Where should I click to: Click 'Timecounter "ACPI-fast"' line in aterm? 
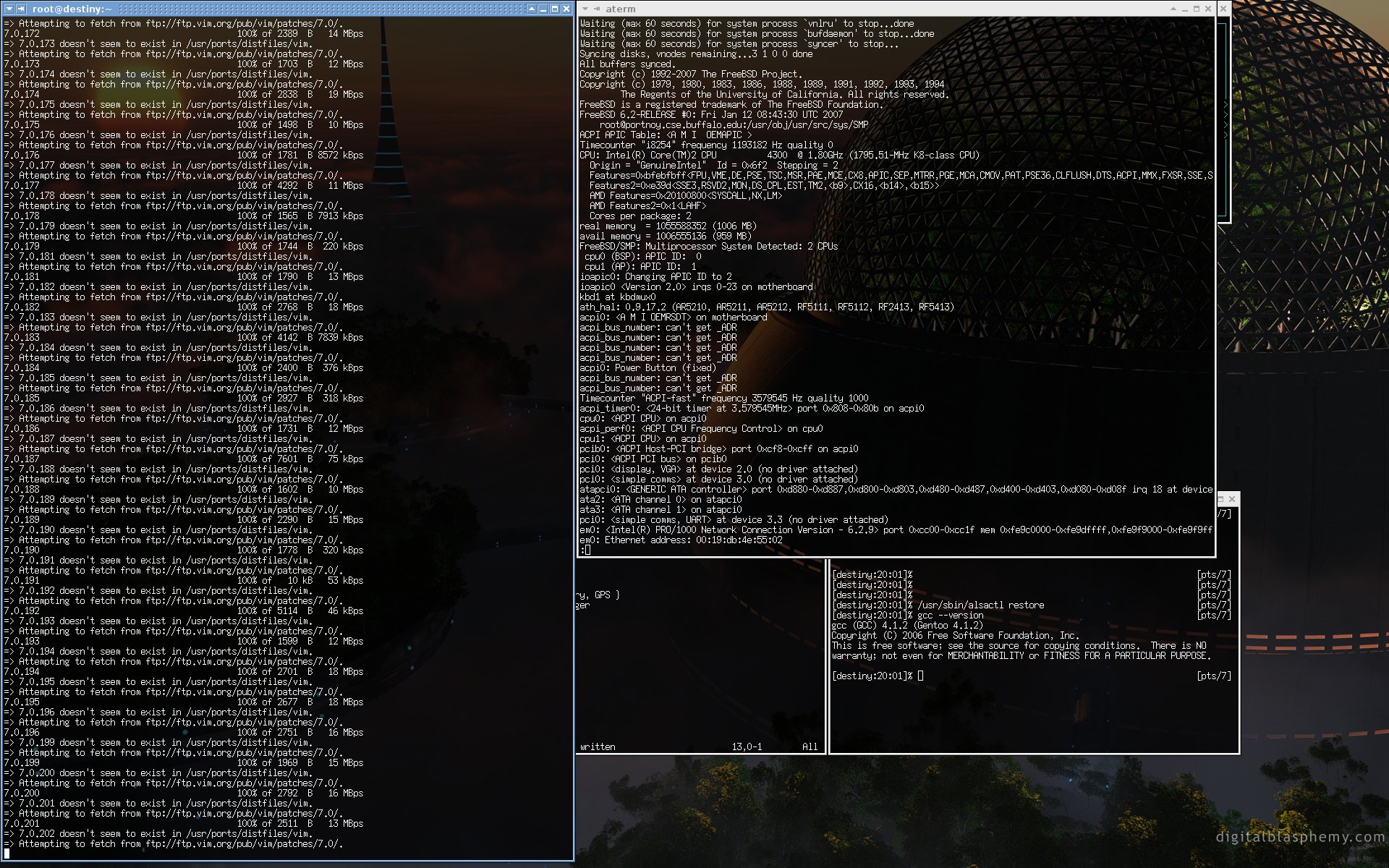(723, 399)
